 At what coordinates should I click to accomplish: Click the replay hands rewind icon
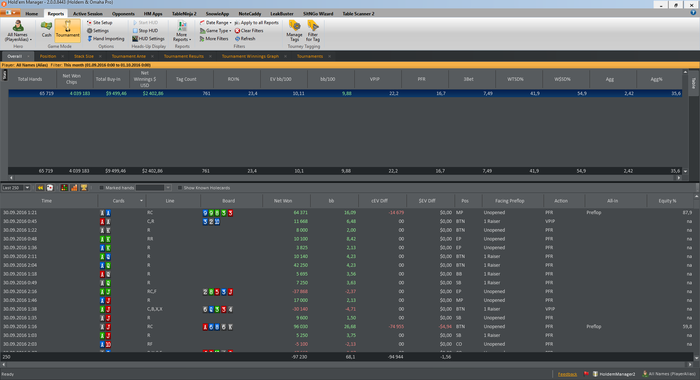[x=40, y=188]
